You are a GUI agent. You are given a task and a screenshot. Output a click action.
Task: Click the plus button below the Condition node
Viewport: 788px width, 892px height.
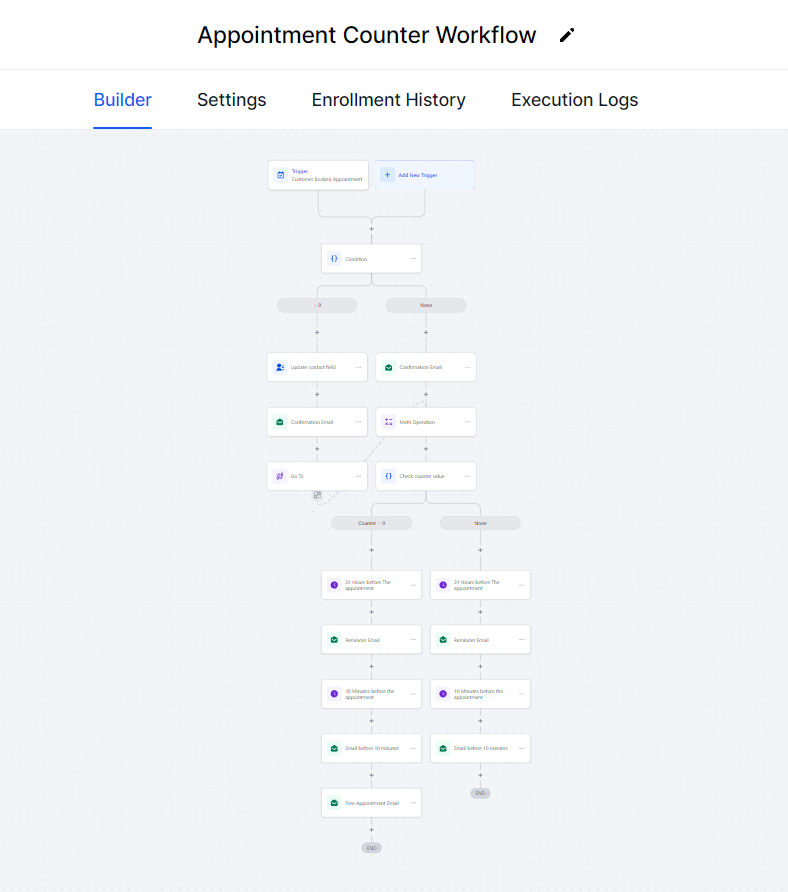coord(317,332)
